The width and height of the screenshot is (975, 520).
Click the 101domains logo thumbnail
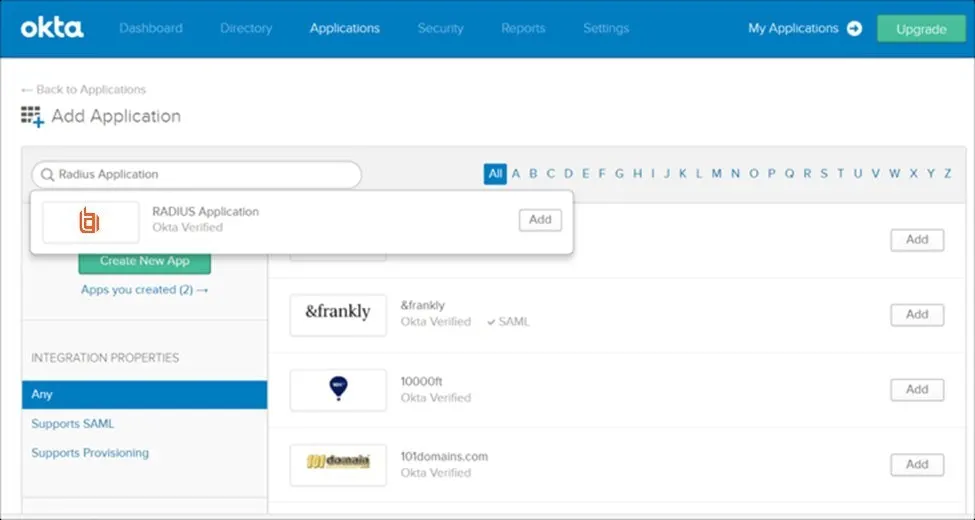(338, 465)
